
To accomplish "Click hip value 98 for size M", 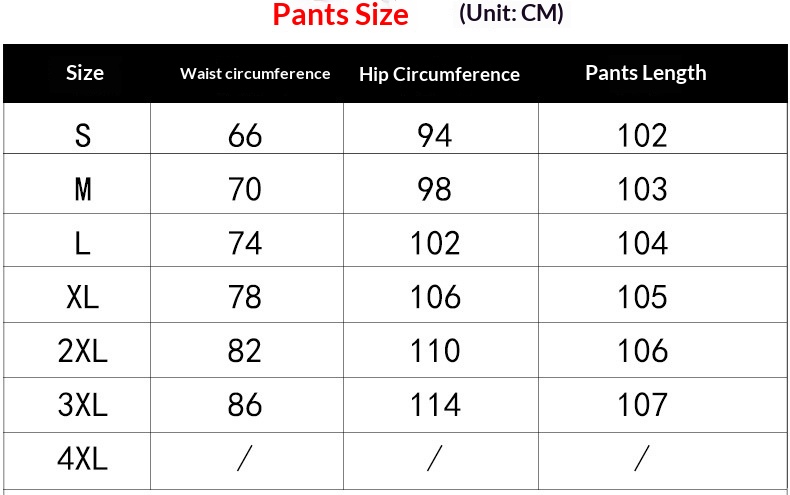I will point(435,189).
